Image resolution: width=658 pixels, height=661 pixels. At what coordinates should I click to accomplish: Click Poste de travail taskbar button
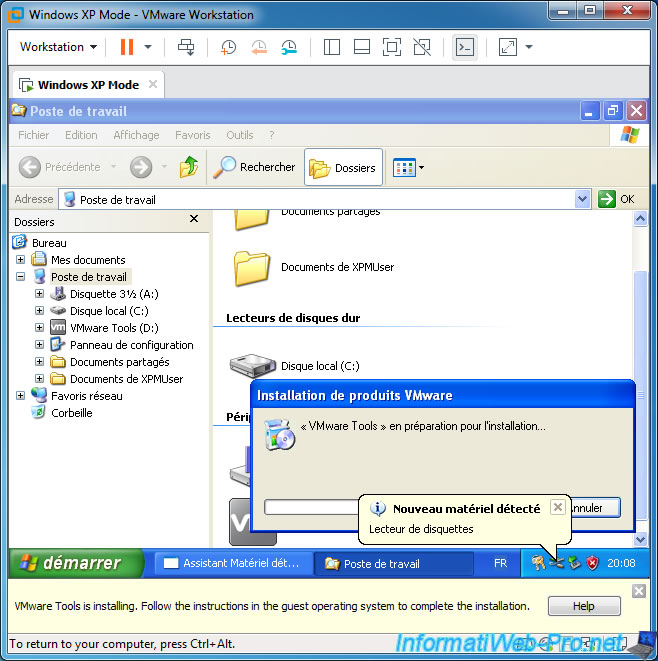coord(393,564)
